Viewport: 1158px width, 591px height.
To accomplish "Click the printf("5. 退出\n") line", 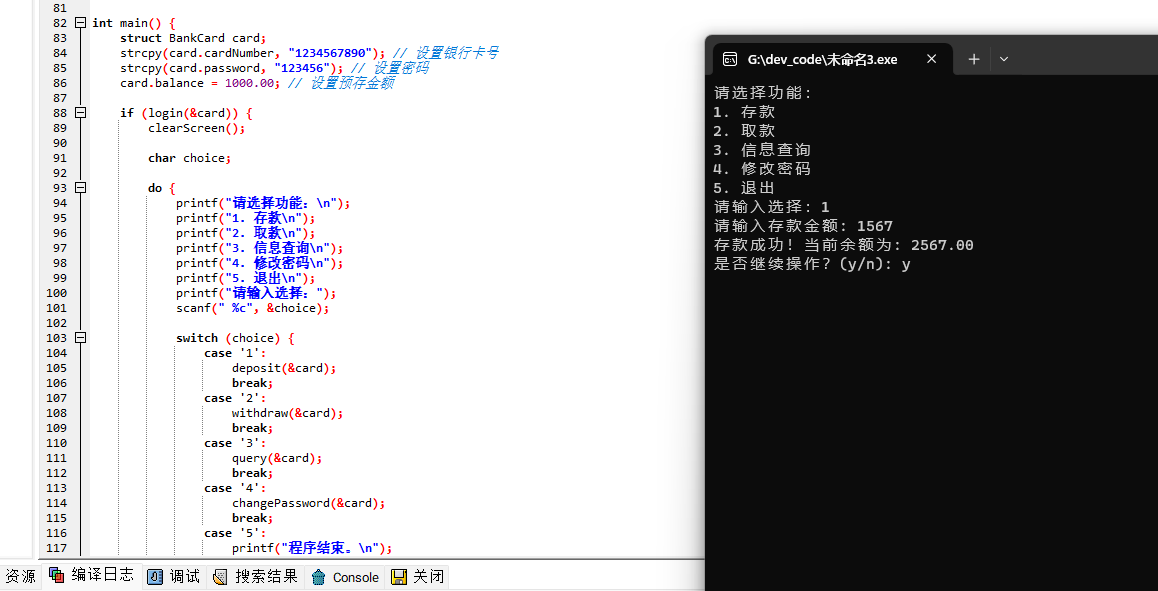I will coord(245,279).
